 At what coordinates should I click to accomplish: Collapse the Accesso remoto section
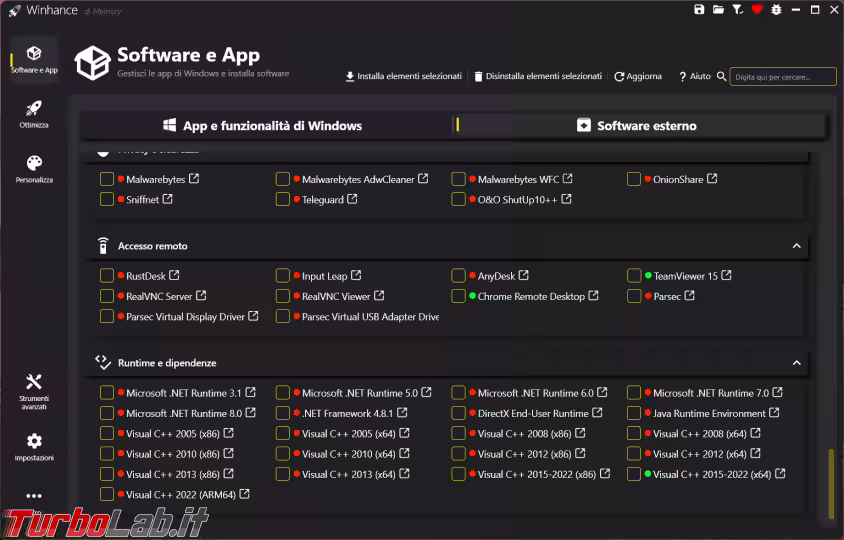tap(797, 246)
